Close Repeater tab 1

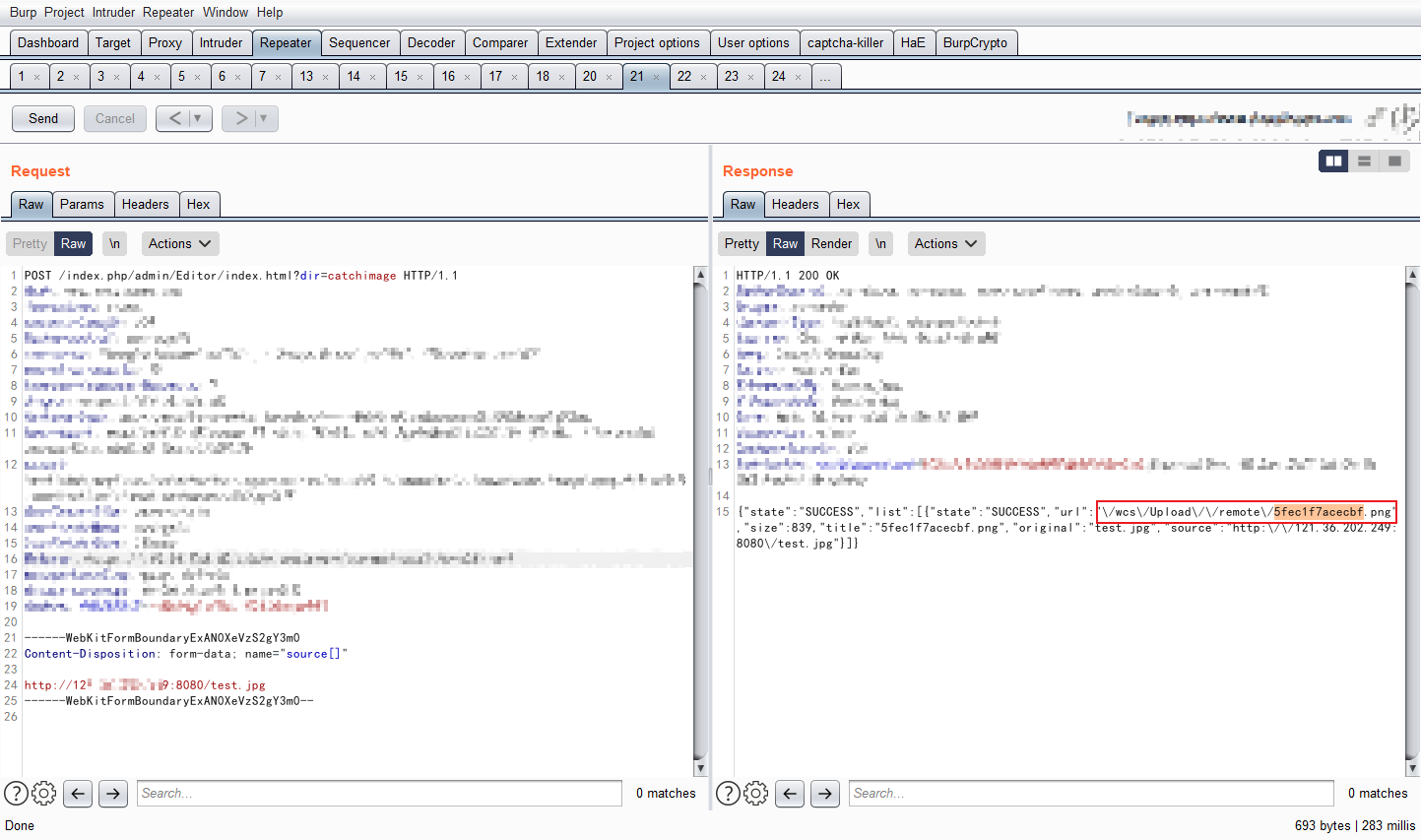37,77
